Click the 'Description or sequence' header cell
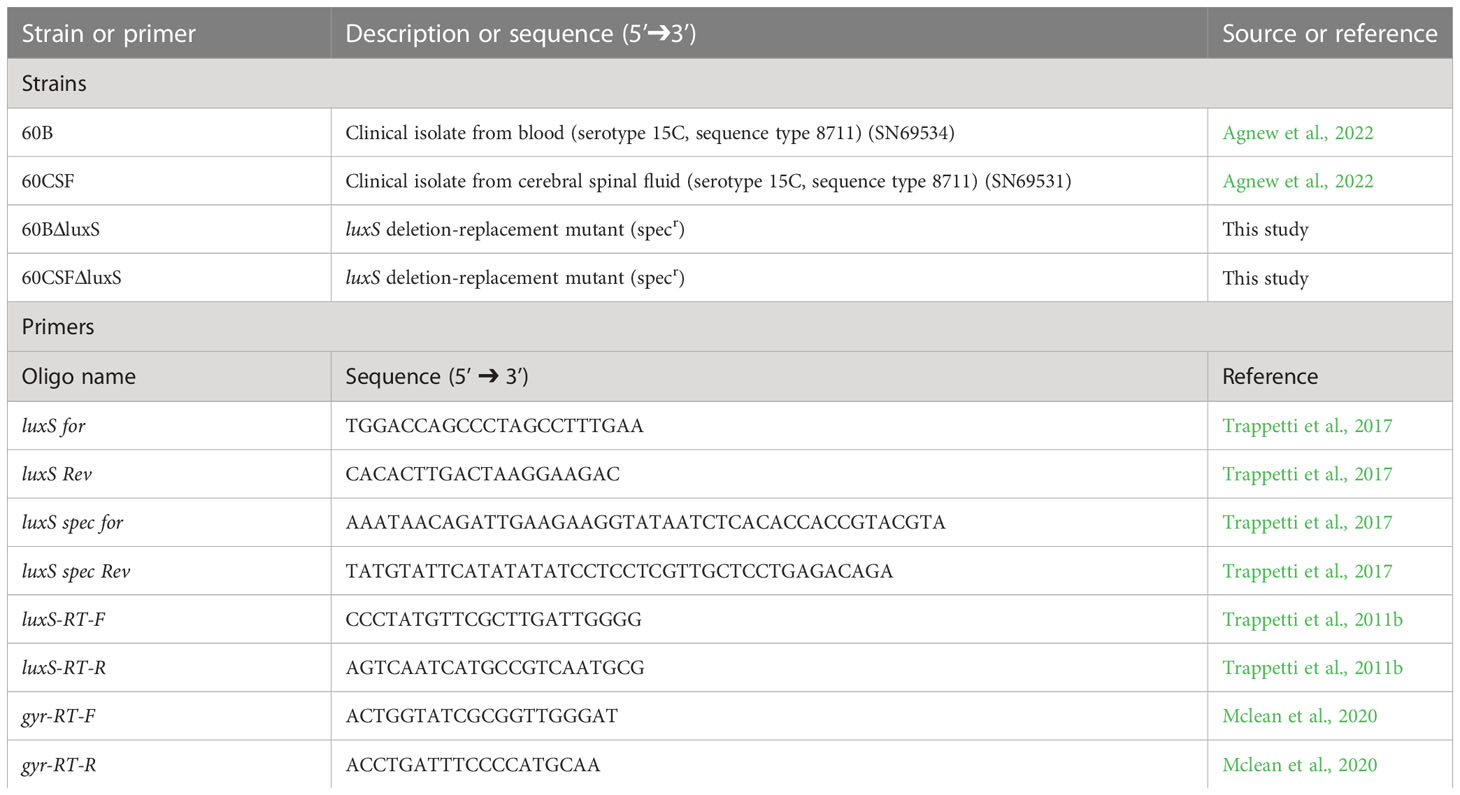Image resolution: width=1460 pixels, height=795 pixels. click(x=769, y=33)
